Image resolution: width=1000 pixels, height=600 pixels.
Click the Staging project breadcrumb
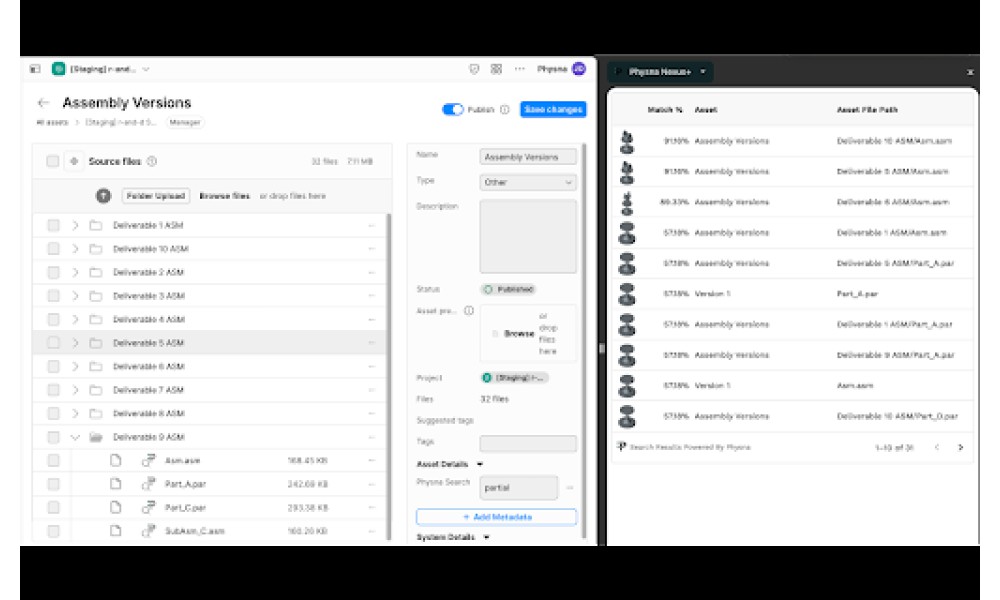[x=121, y=122]
